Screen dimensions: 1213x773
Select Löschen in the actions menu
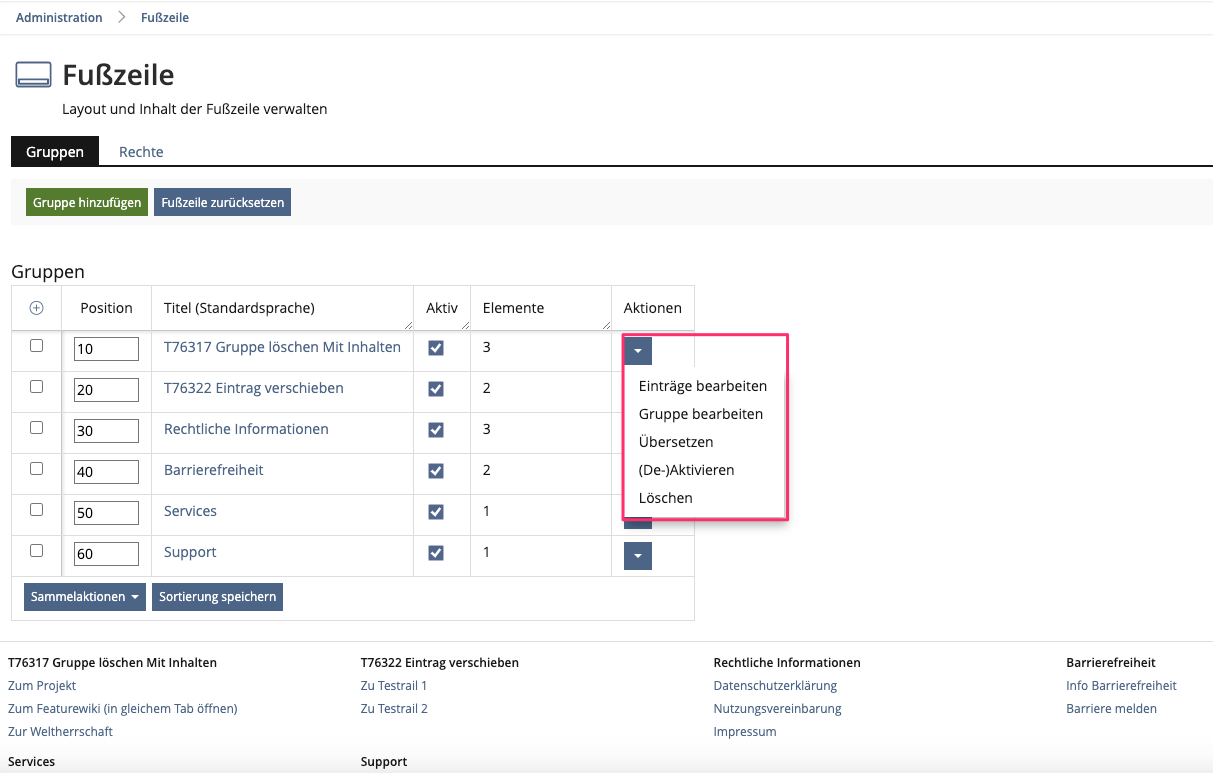(665, 498)
